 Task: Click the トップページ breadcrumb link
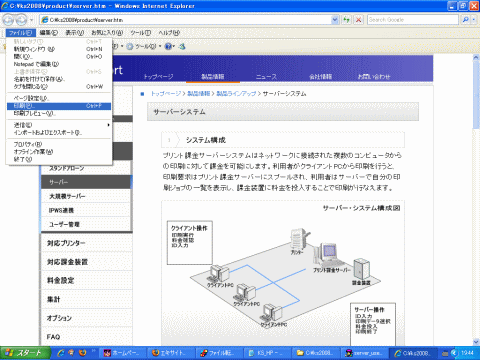[166, 94]
